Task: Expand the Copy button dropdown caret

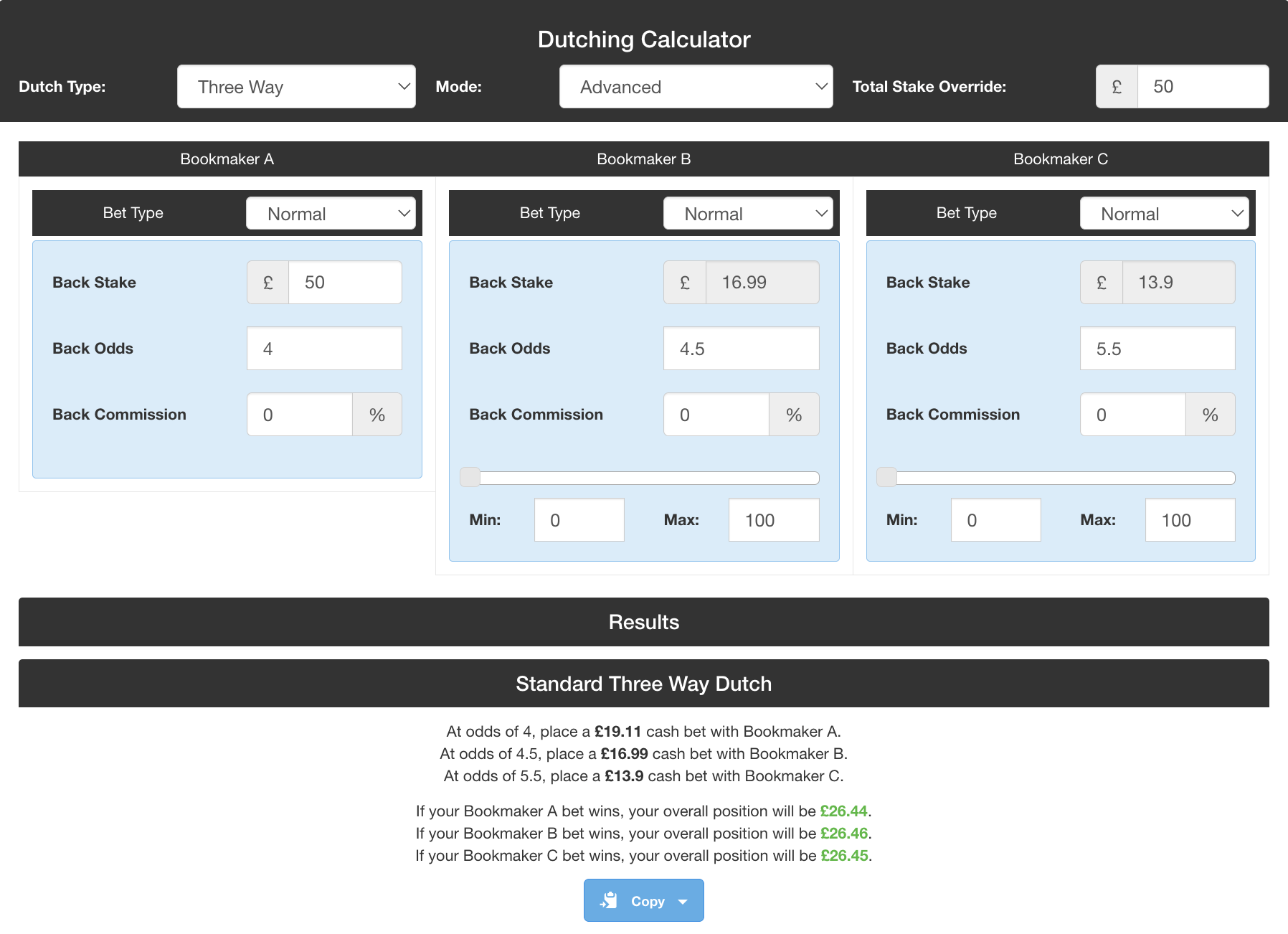Action: (683, 902)
